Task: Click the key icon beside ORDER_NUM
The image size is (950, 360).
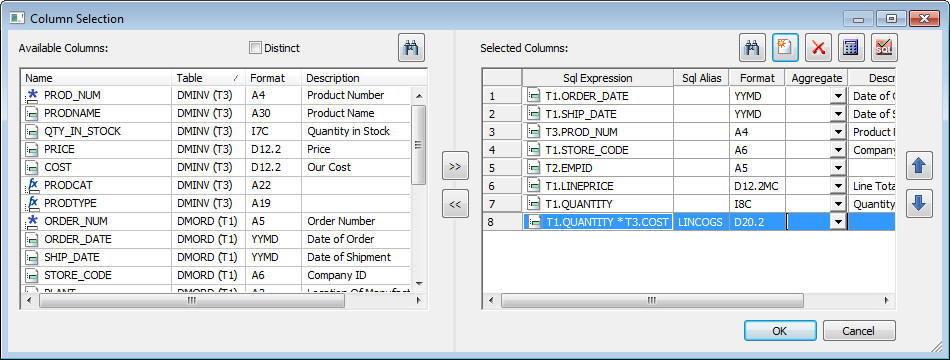Action: tap(33, 221)
